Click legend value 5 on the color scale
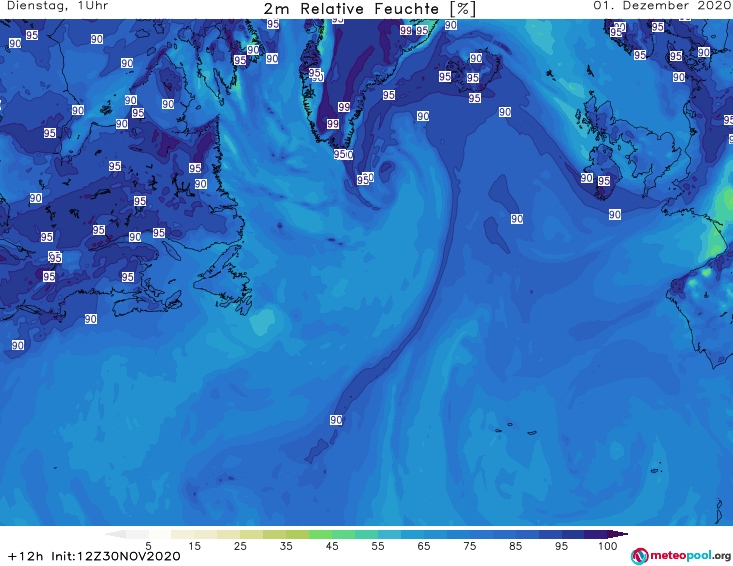733x566 pixels. (x=148, y=546)
